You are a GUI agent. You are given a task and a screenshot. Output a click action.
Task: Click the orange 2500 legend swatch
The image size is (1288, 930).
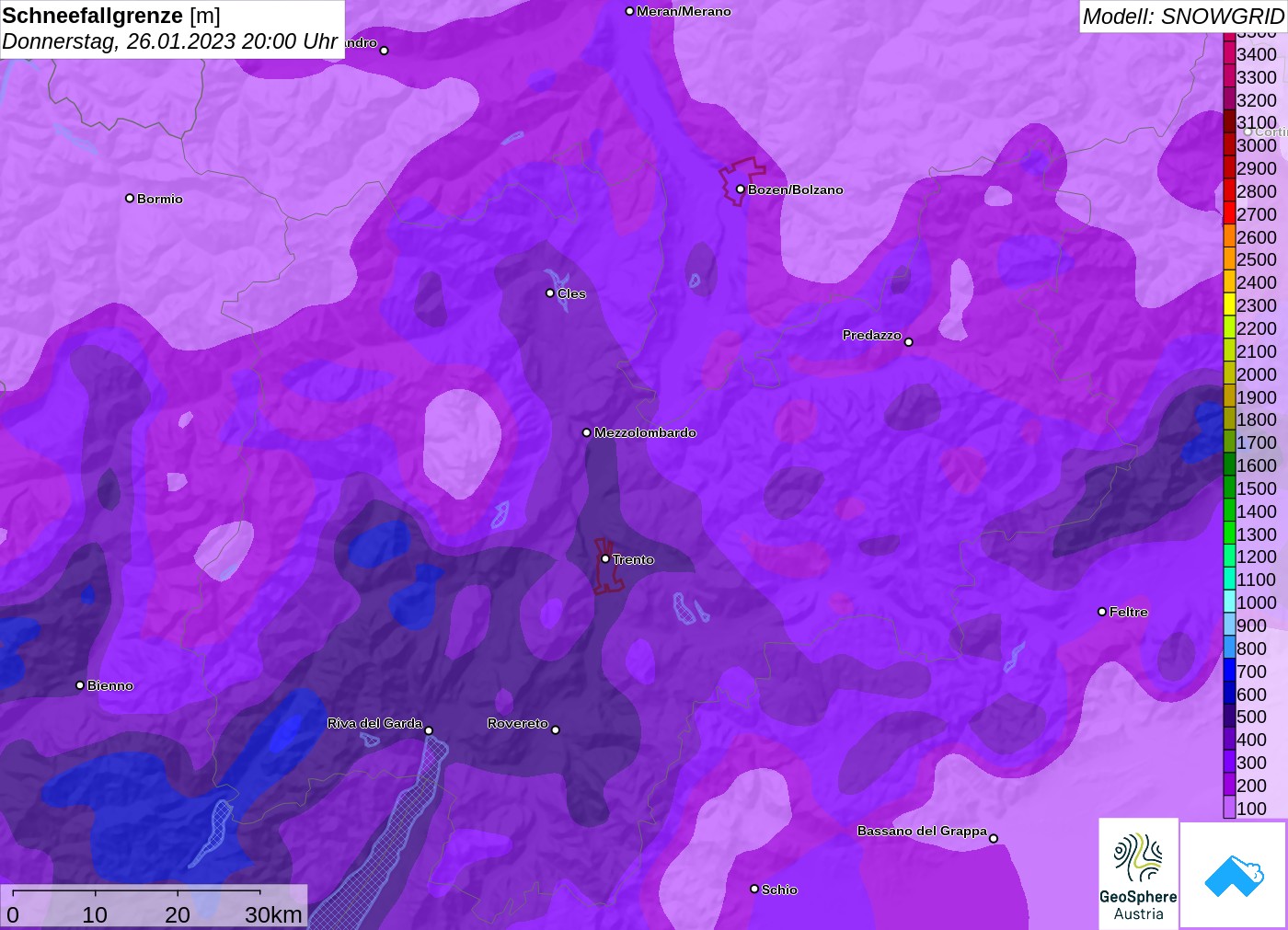pyautogui.click(x=1229, y=259)
